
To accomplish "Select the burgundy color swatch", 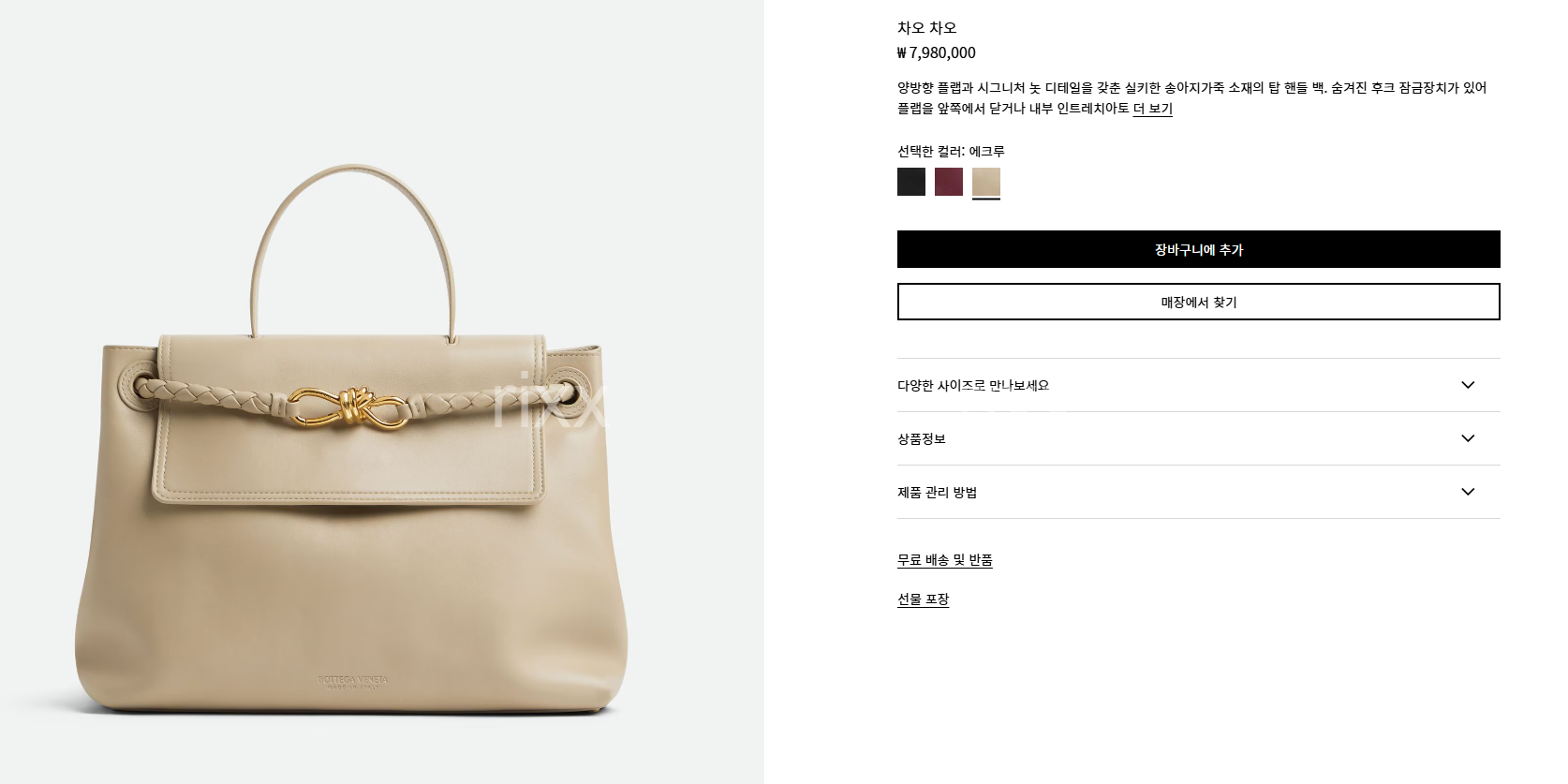I will [x=949, y=182].
